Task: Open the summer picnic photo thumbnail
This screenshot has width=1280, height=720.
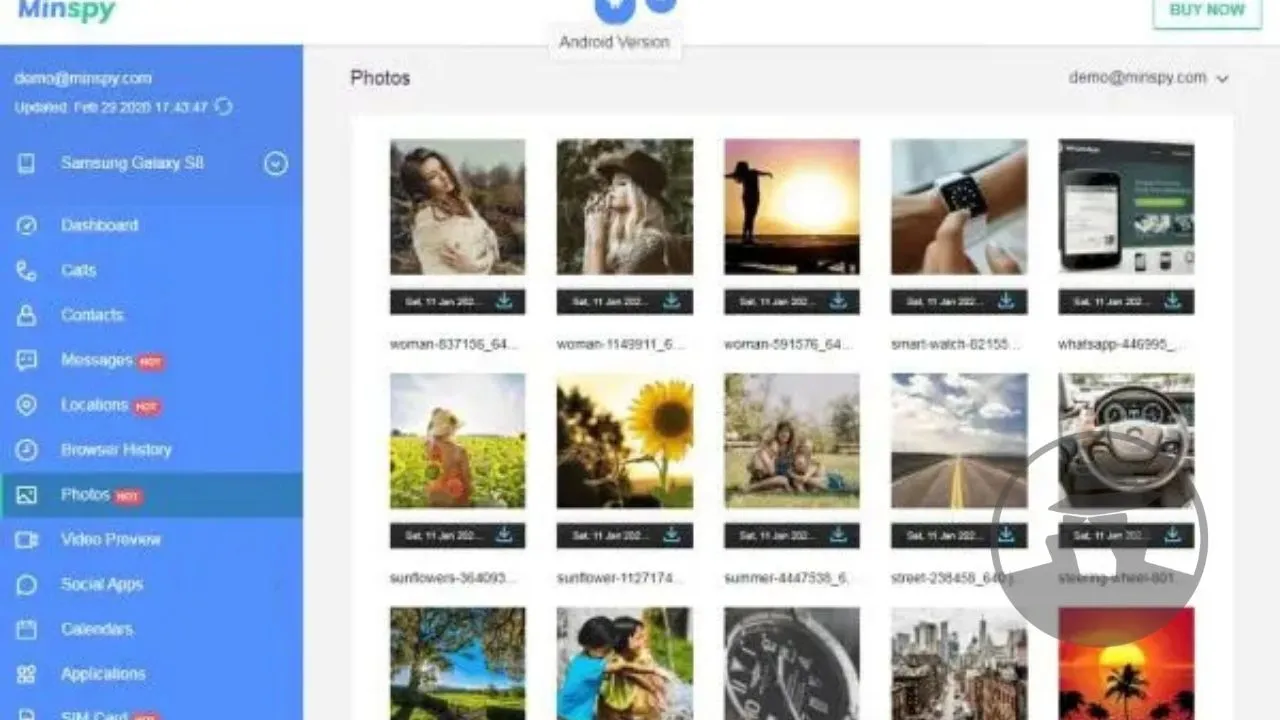Action: click(792, 441)
